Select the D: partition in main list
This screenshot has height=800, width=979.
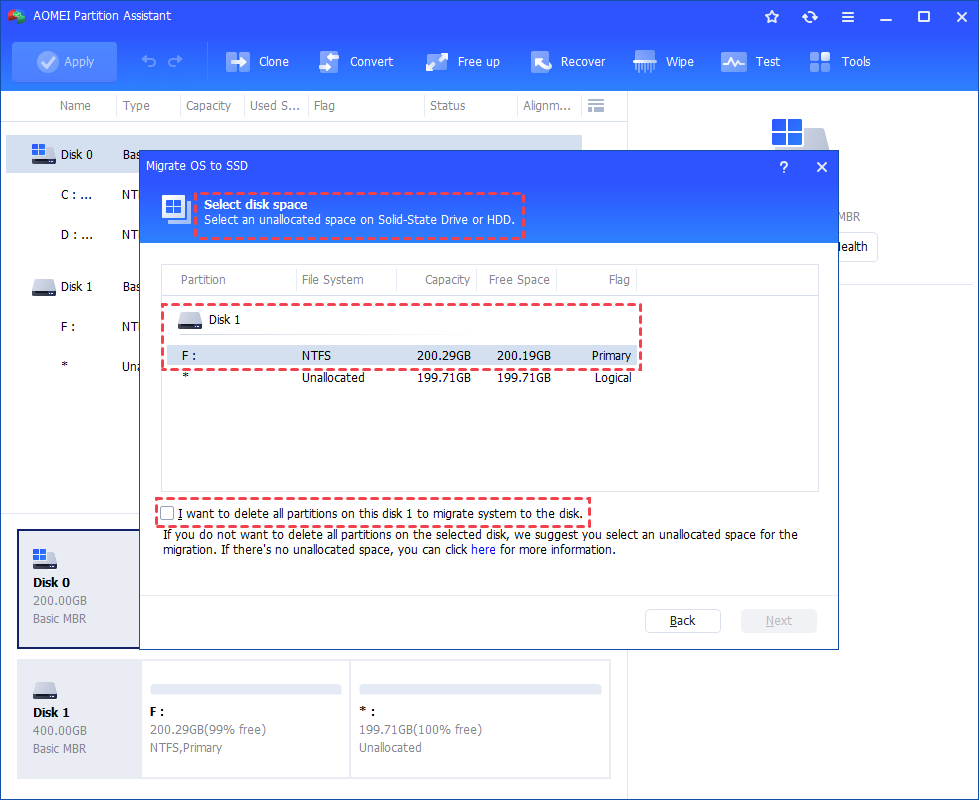[x=76, y=235]
